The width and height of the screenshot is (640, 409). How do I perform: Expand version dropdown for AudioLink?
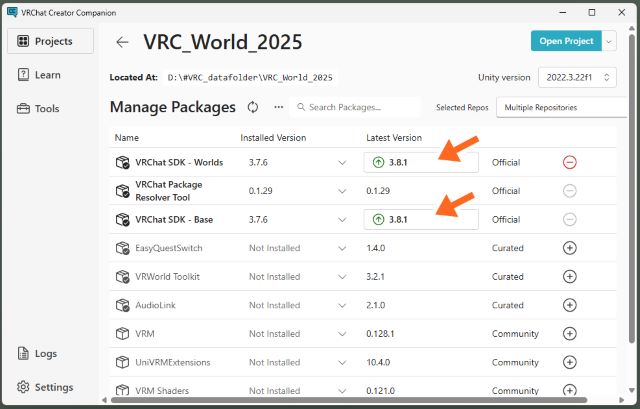342,306
